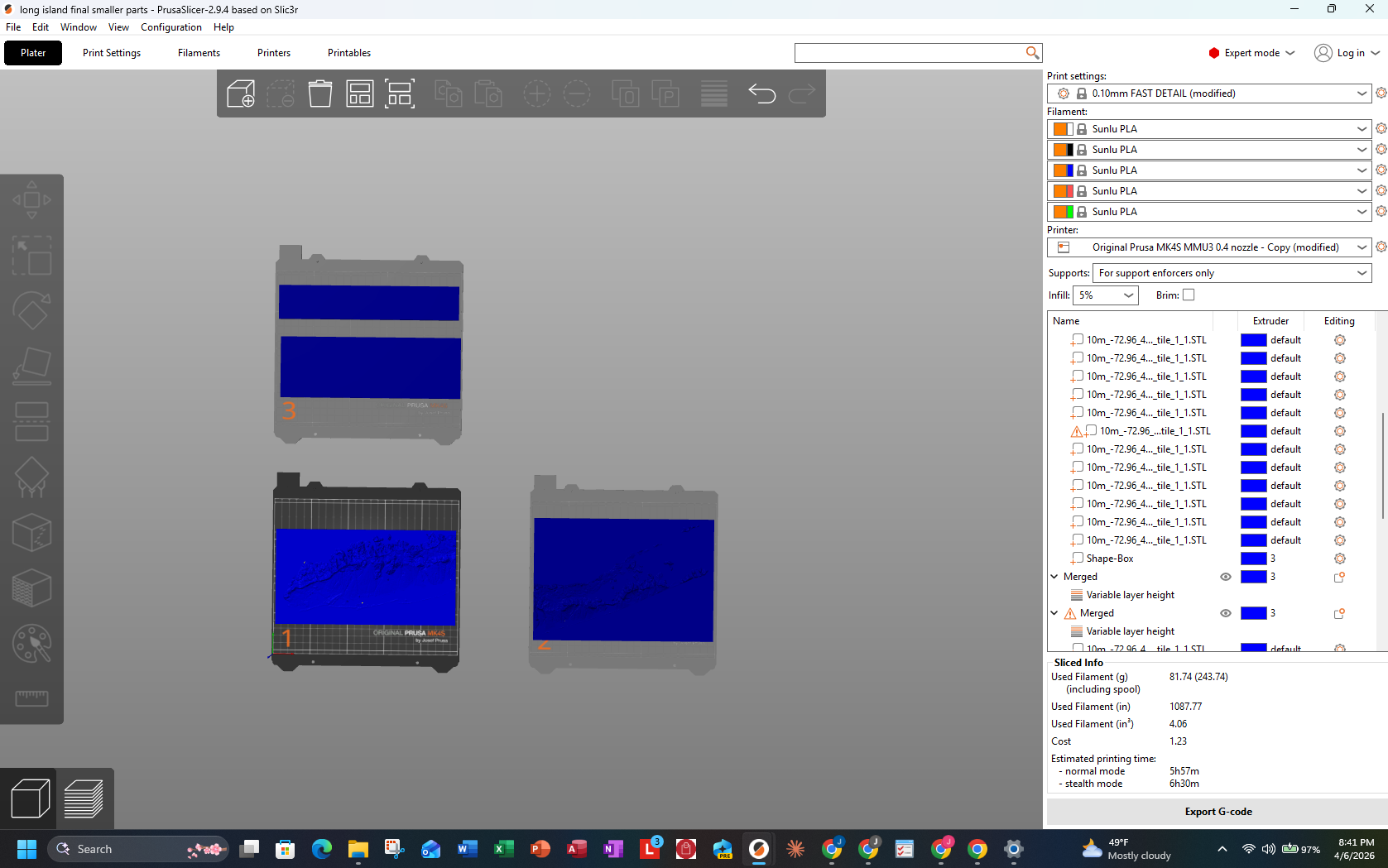Click warning triangle on 10m_-72.96_...tile_1_1.STL row
This screenshot has width=1388, height=868.
(1076, 431)
